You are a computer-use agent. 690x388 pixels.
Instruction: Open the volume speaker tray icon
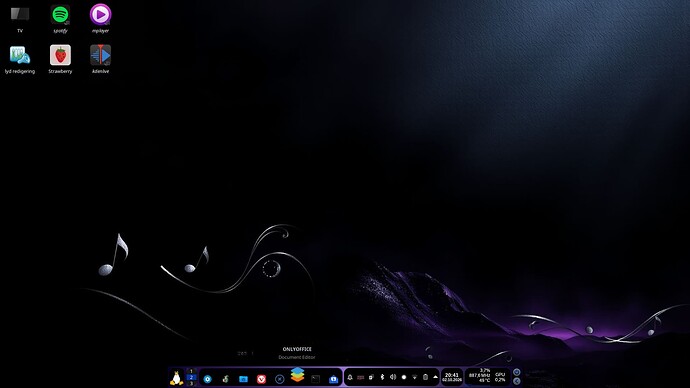tap(393, 377)
